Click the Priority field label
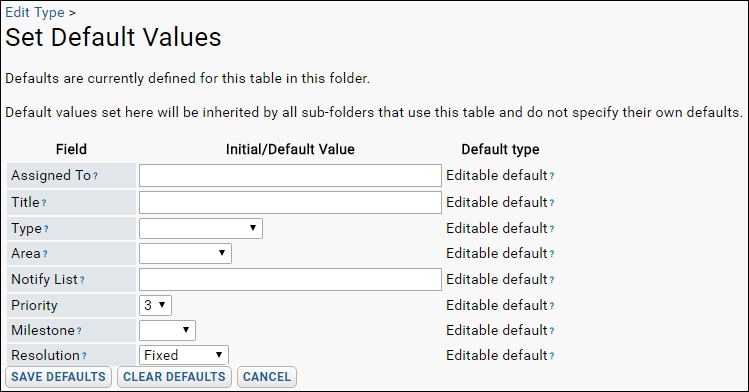This screenshot has height=392, width=749. [x=34, y=306]
